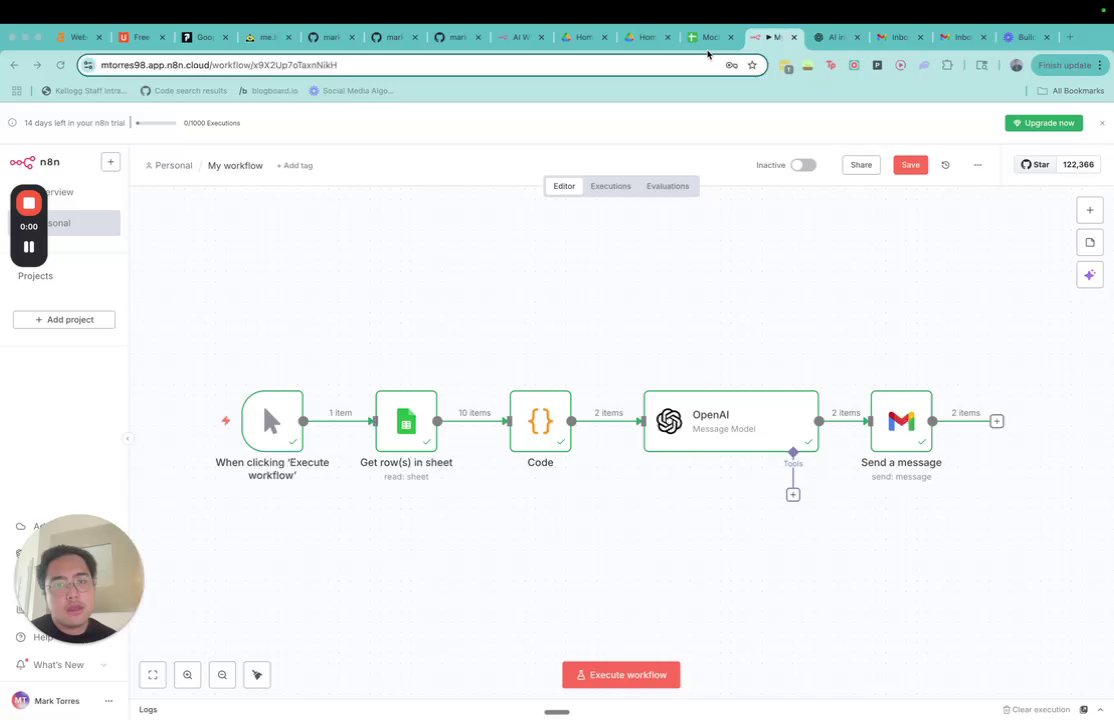Open the OpenAI Message Model node
Image resolution: width=1114 pixels, height=720 pixels.
[731, 421]
